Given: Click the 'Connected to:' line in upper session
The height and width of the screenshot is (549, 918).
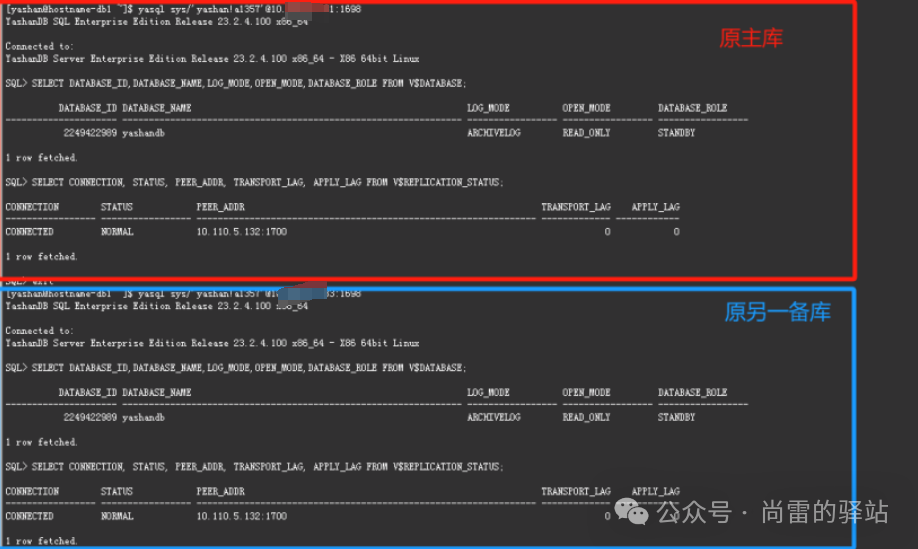Looking at the screenshot, I should tap(39, 46).
